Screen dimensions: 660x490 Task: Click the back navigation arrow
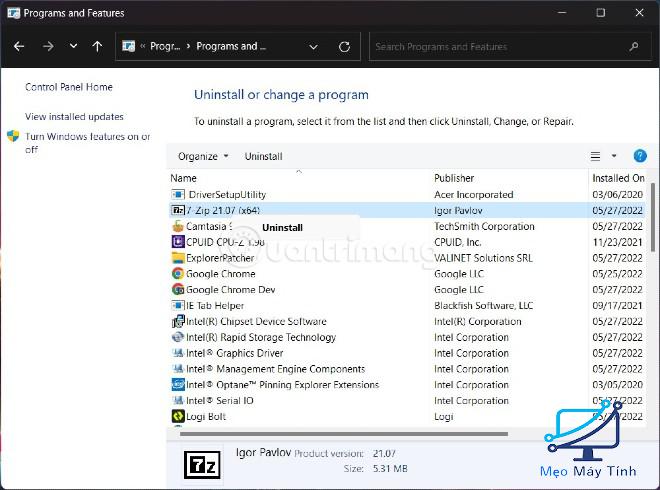19,46
